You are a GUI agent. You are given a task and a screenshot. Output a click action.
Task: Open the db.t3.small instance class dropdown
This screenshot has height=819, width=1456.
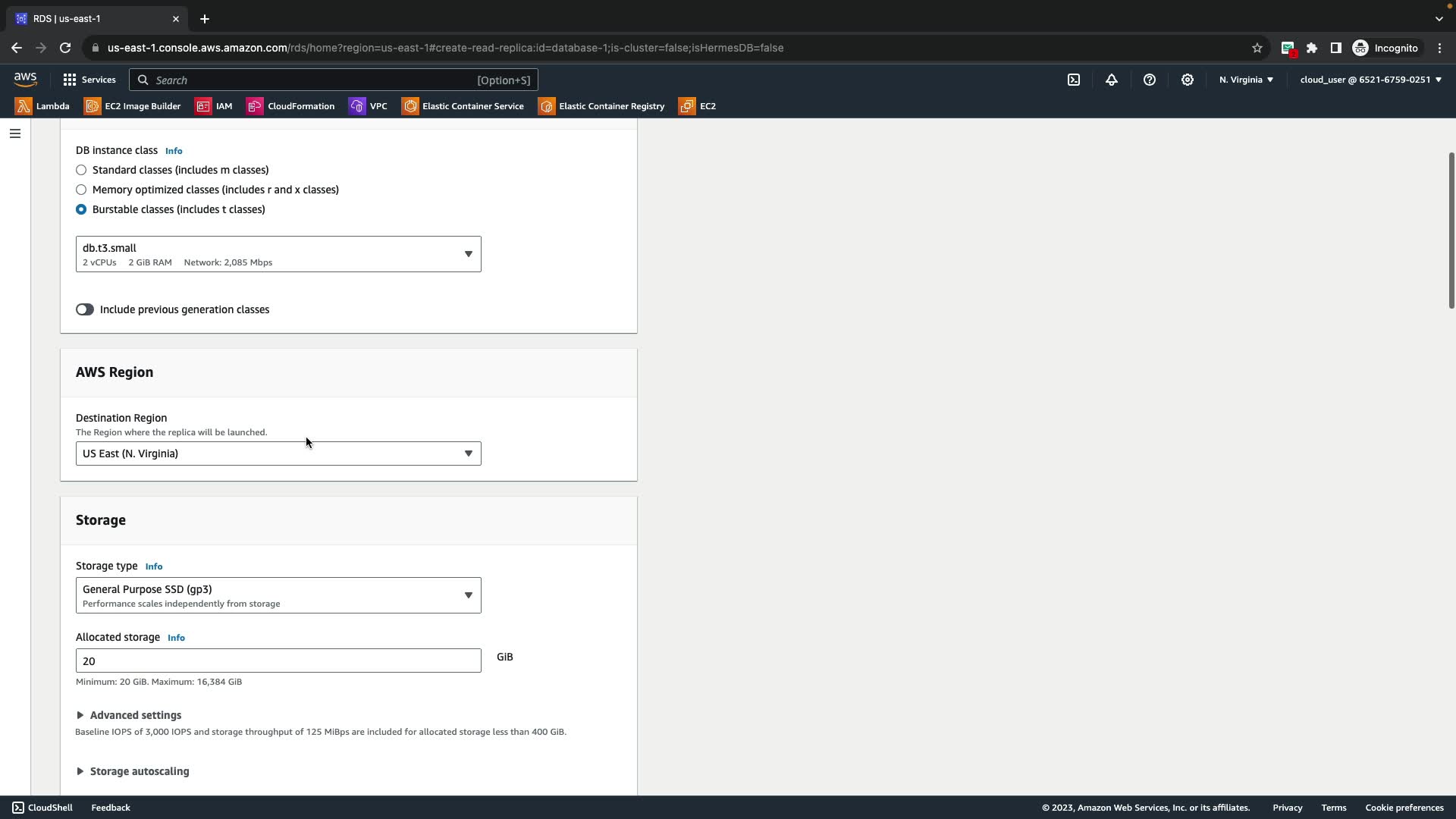point(278,254)
